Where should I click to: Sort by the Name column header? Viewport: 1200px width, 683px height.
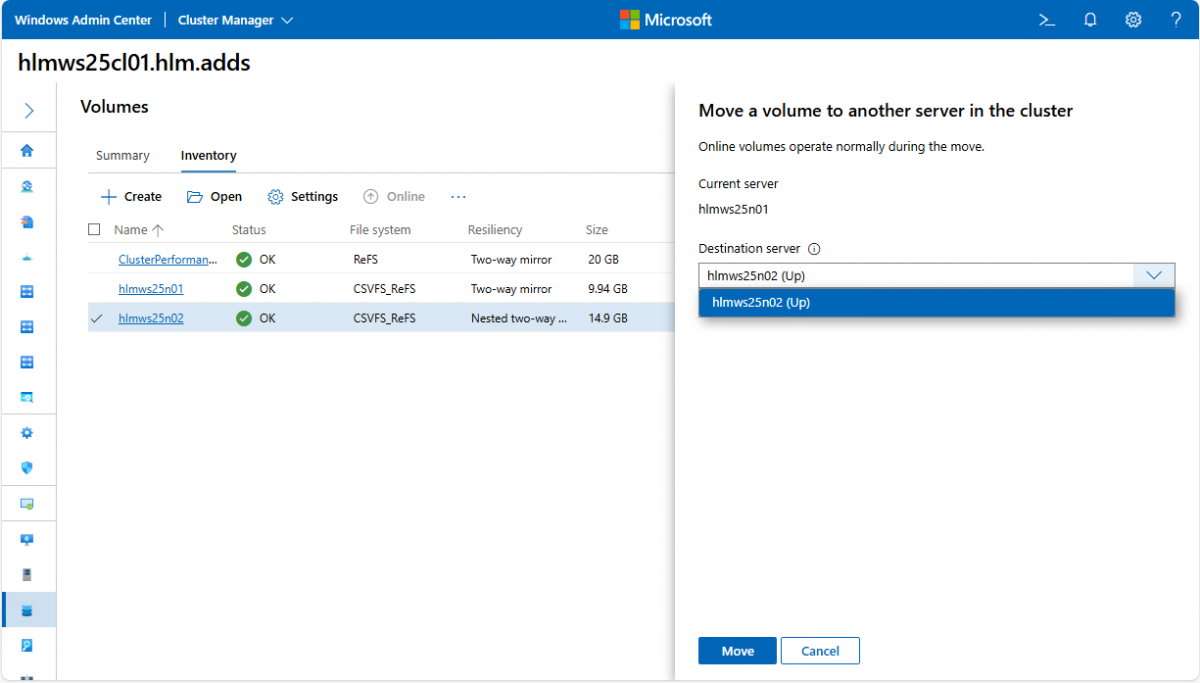coord(131,230)
